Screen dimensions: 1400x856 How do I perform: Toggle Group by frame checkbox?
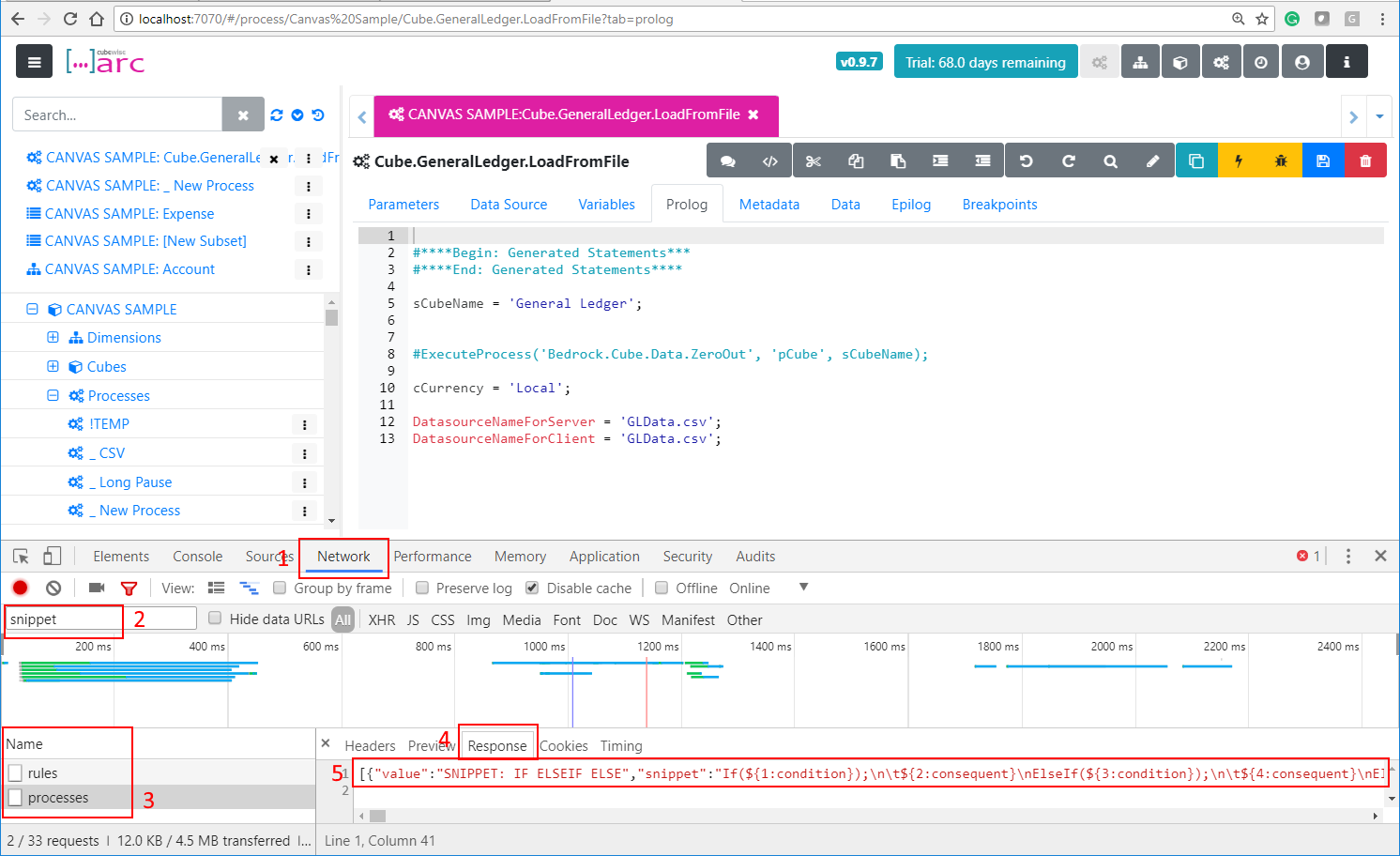[280, 588]
